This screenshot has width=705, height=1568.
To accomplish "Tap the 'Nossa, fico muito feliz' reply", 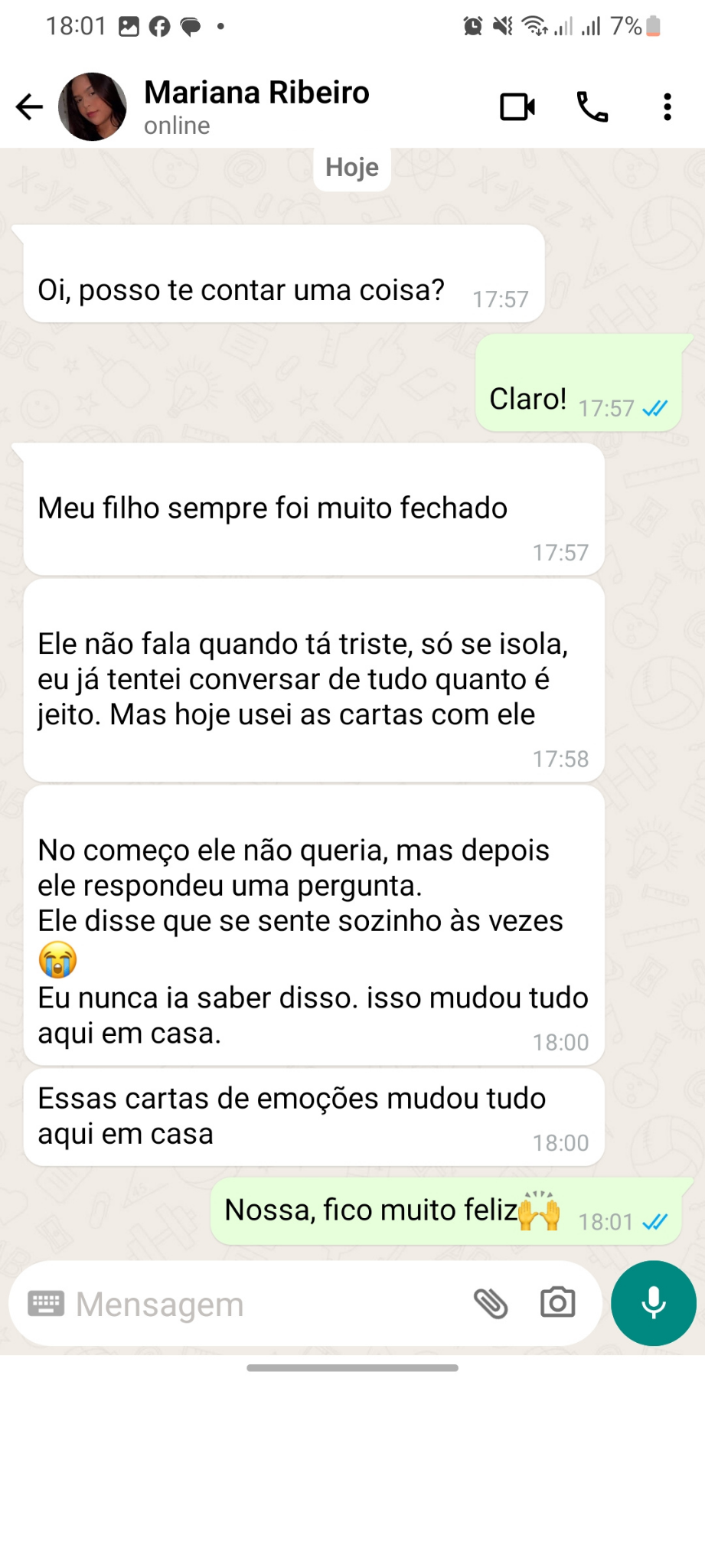I will 446,1211.
